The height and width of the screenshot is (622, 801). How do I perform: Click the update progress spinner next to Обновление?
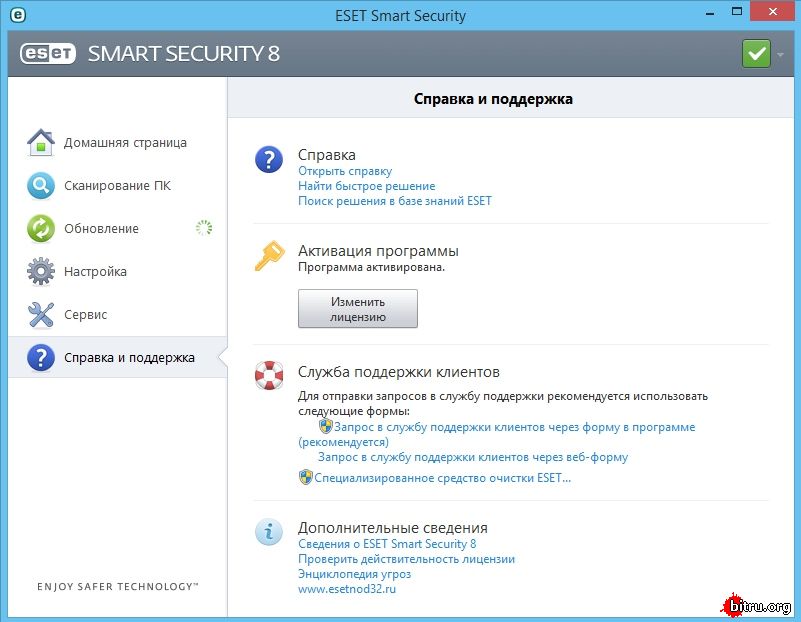point(204,228)
